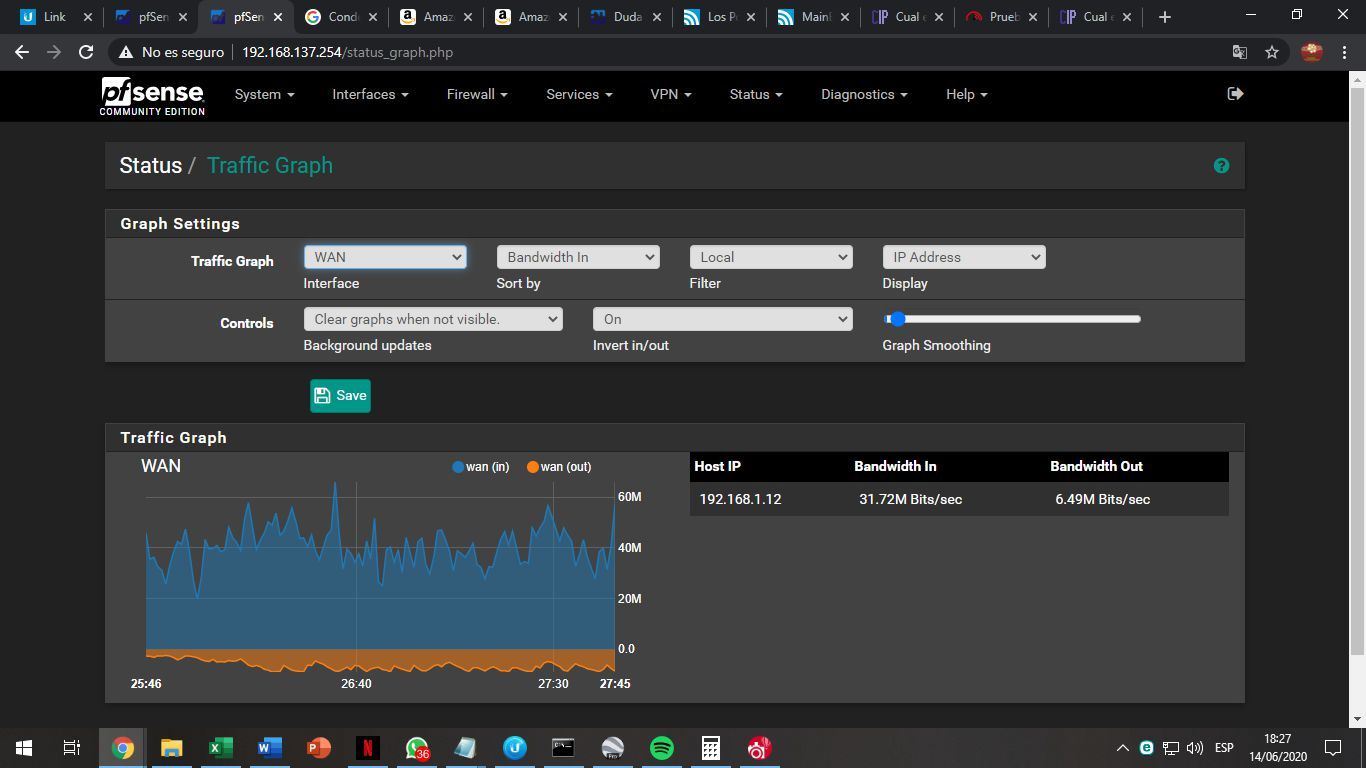Open the VPN menu

pos(670,94)
